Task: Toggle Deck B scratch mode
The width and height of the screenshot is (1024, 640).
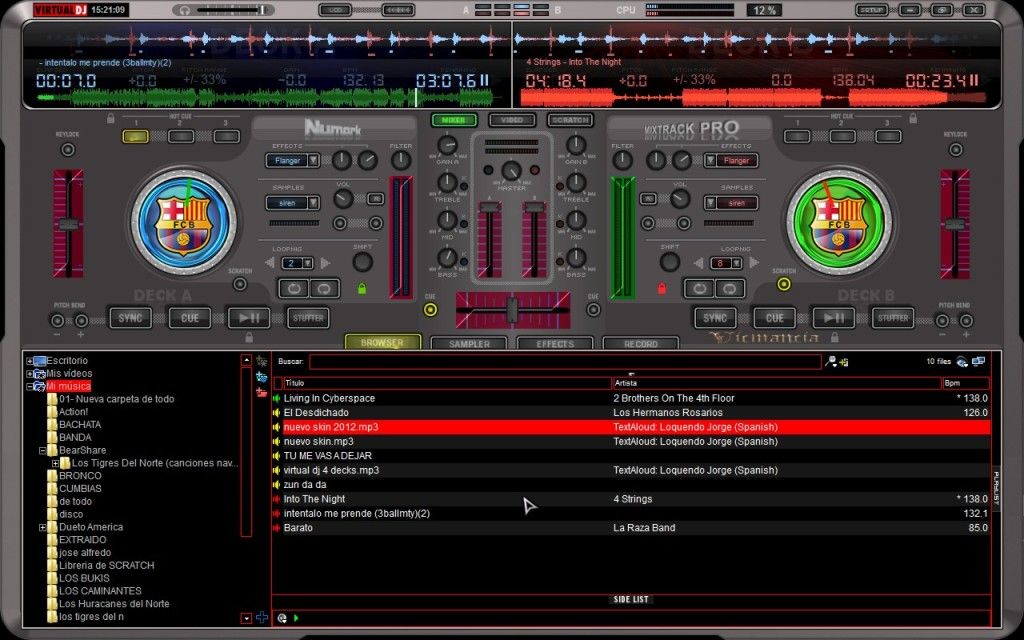Action: [x=784, y=284]
